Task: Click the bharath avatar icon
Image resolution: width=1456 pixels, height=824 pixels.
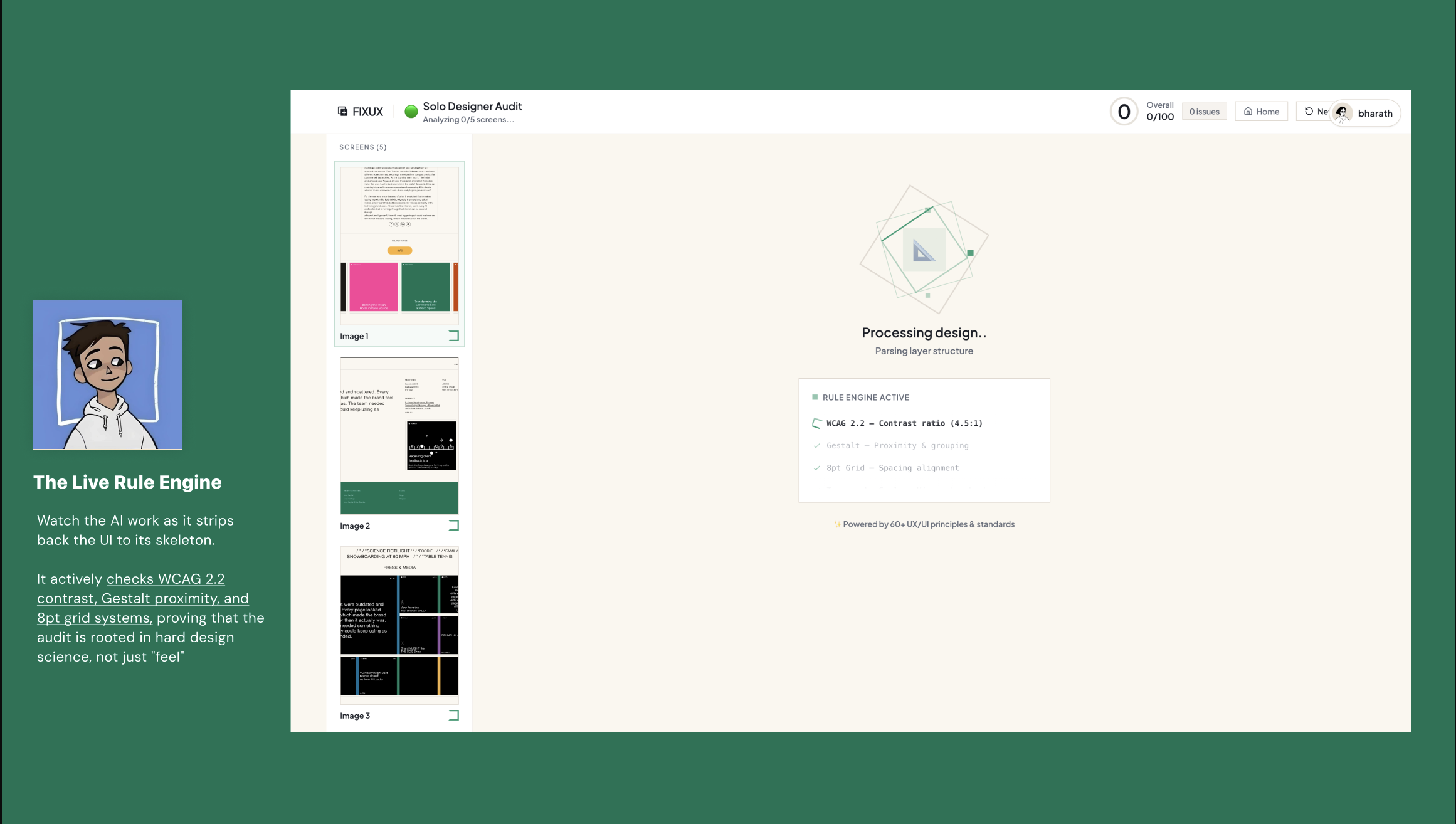Action: coord(1343,113)
